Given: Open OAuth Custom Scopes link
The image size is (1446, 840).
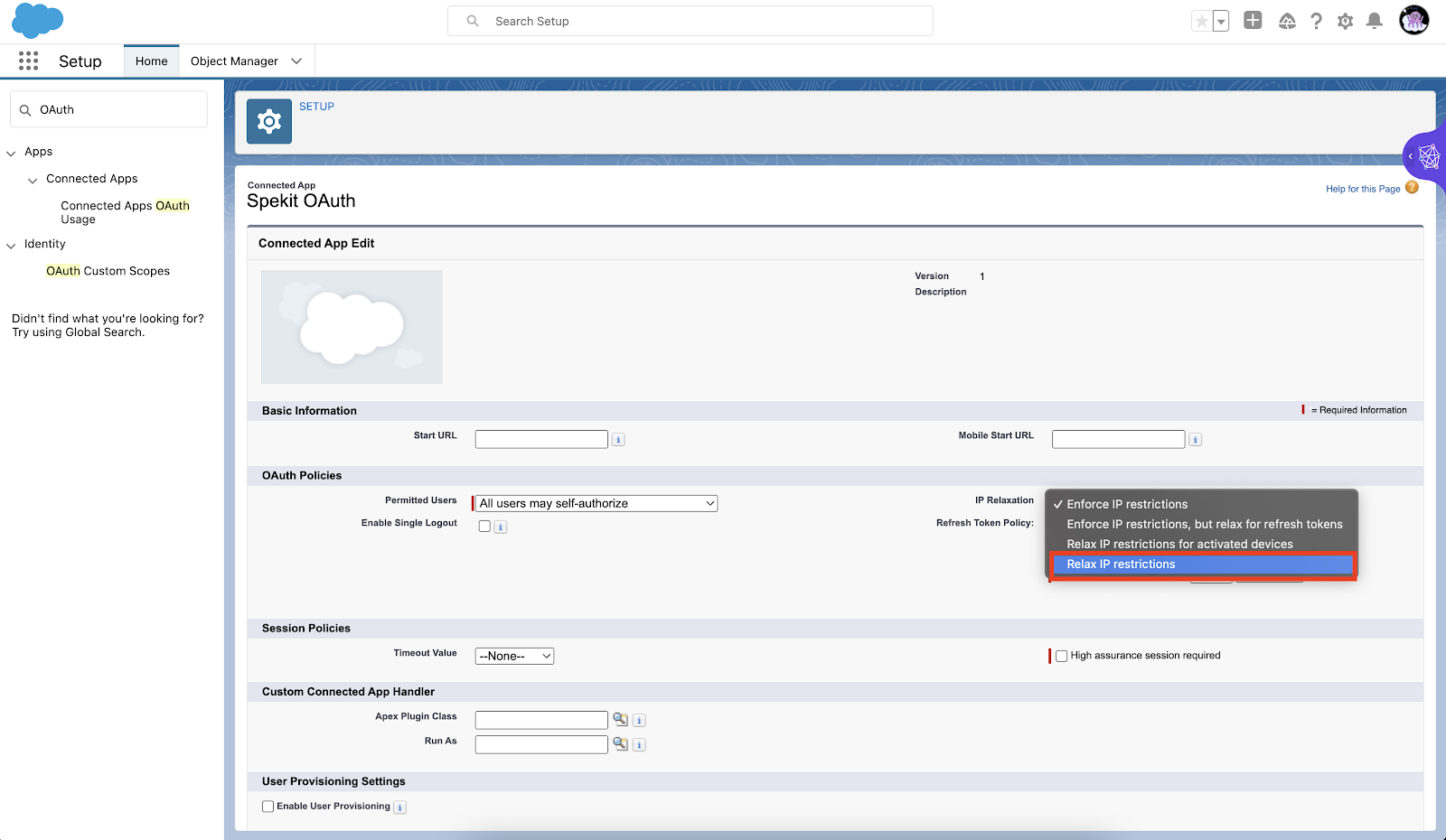Looking at the screenshot, I should [108, 271].
